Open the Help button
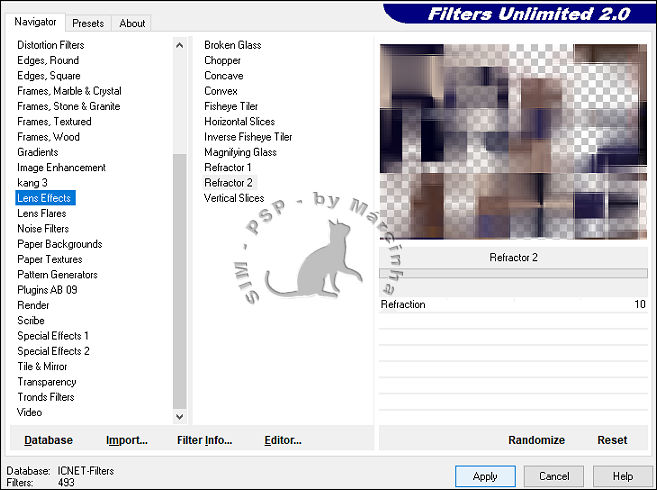This screenshot has height=490, width=657. 623,476
